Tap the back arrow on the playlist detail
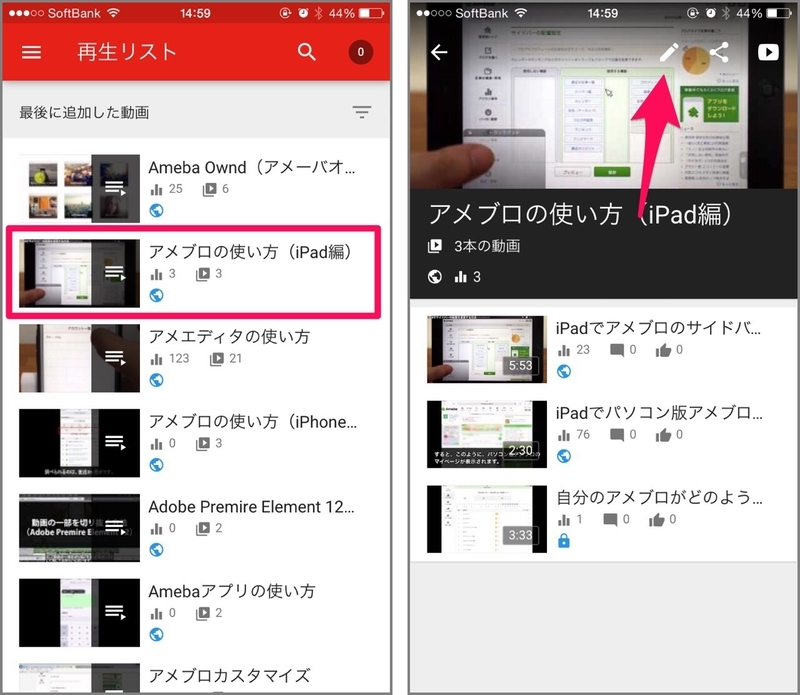The height and width of the screenshot is (695, 800). coord(439,52)
